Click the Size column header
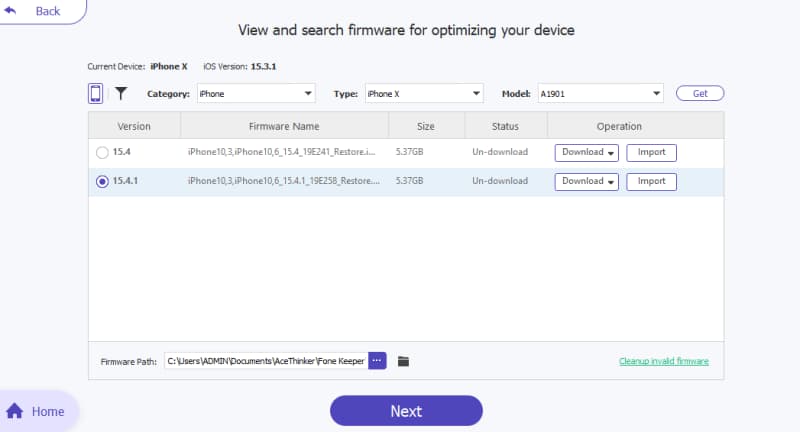The width and height of the screenshot is (800, 432). [426, 126]
